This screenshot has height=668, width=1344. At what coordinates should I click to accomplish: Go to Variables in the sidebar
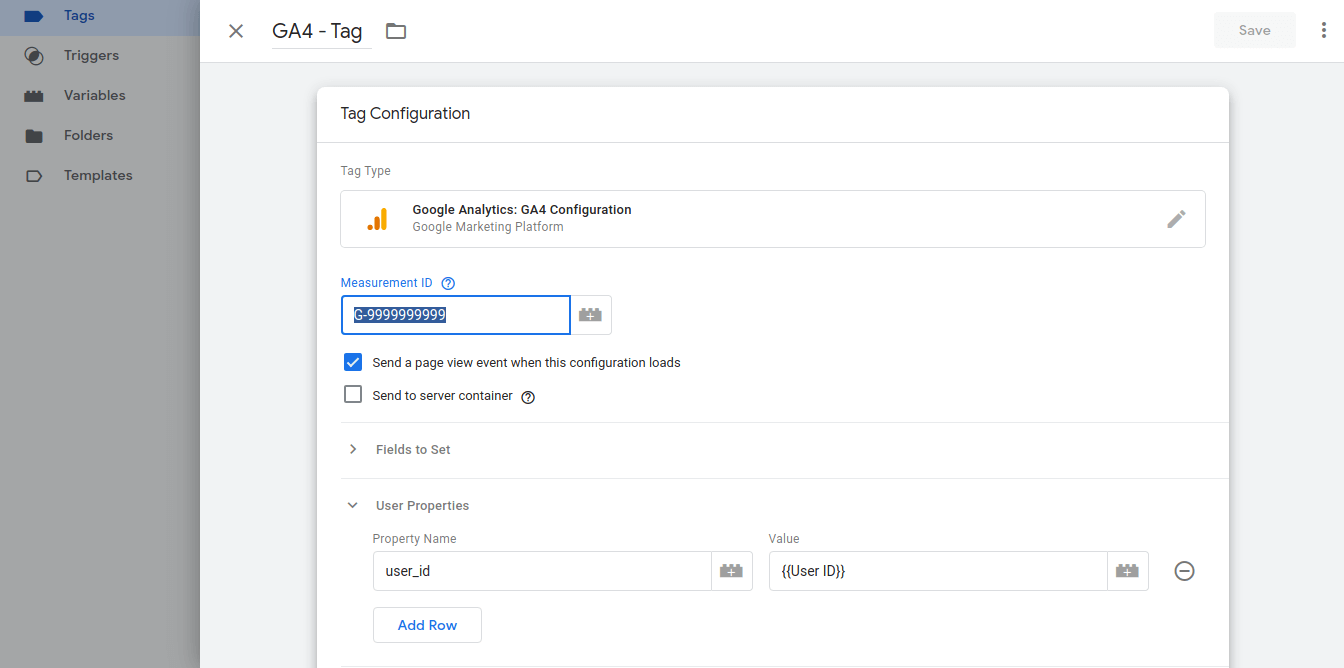click(94, 96)
